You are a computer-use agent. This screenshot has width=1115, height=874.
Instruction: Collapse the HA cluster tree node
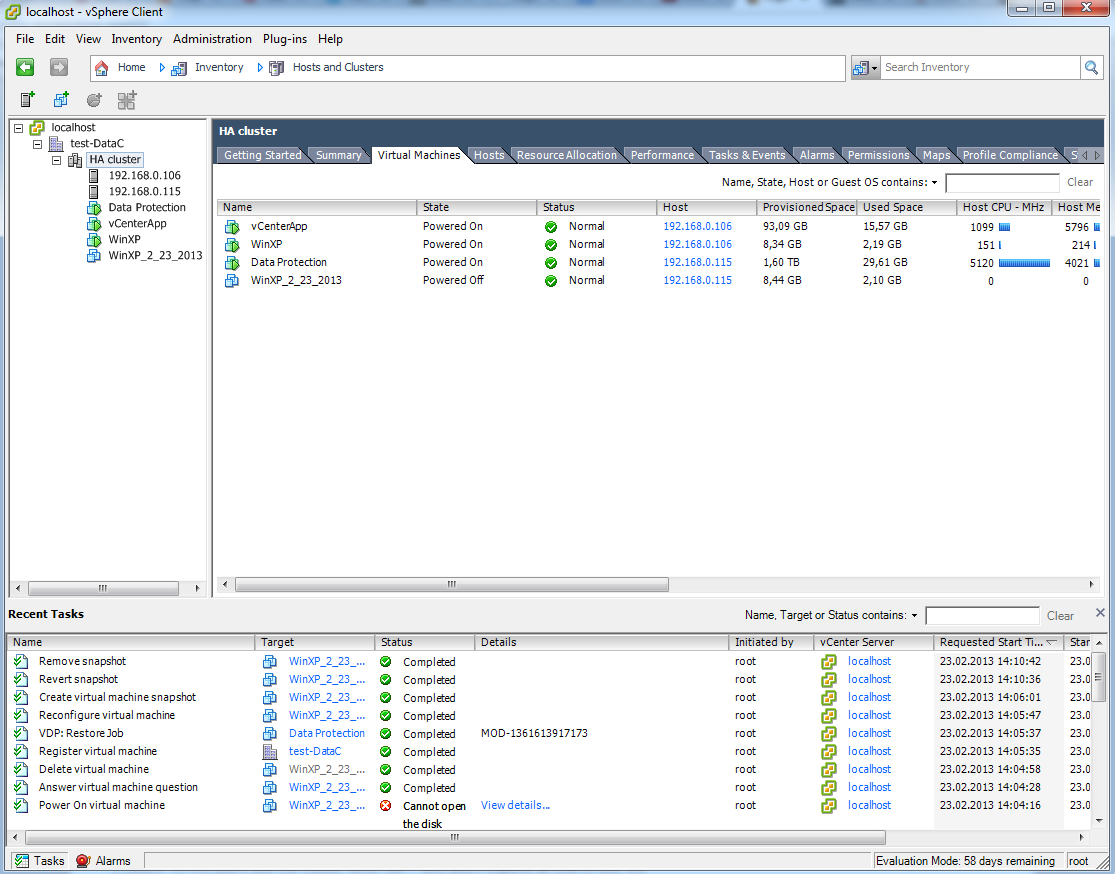pyautogui.click(x=56, y=160)
